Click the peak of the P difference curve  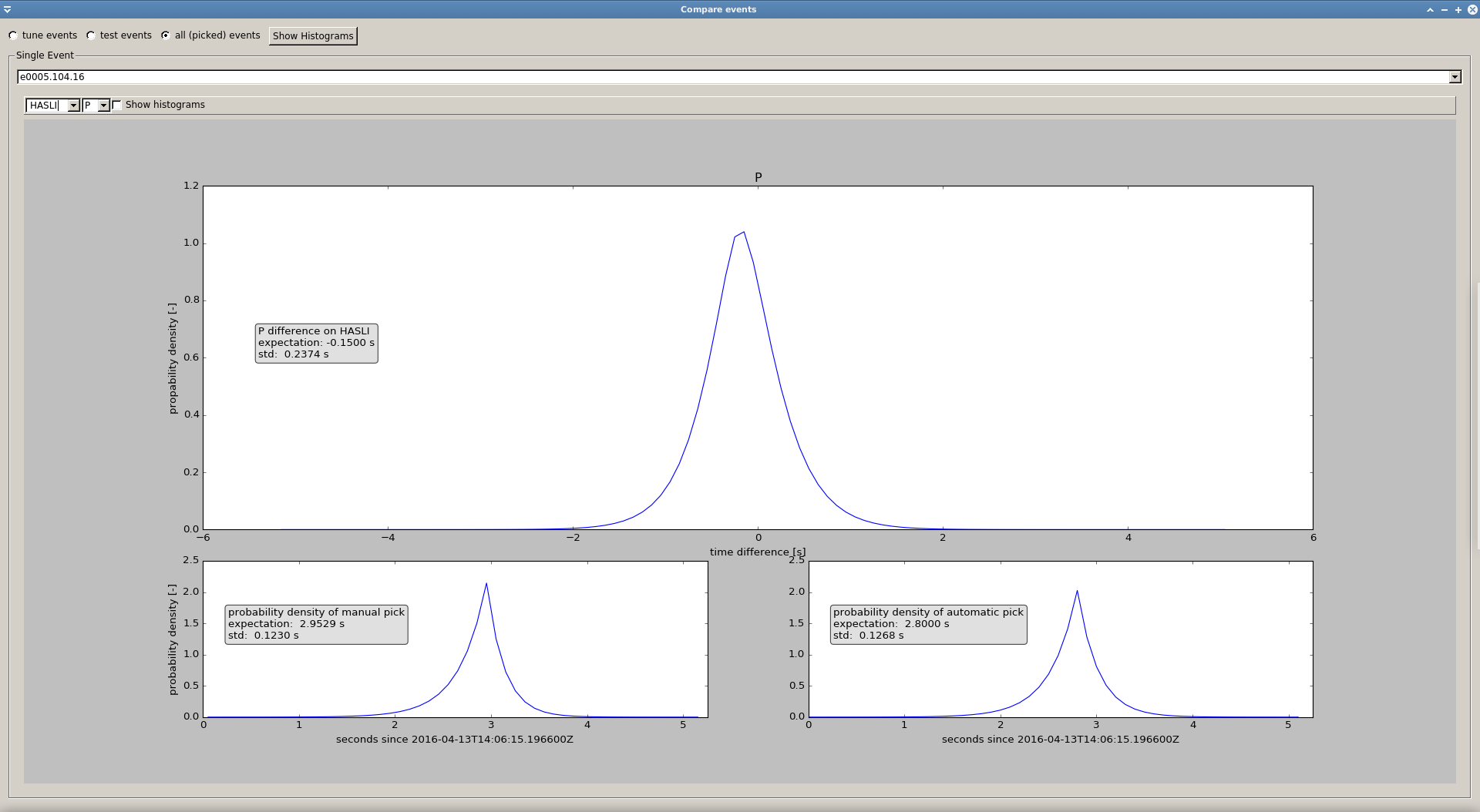pyautogui.click(x=743, y=232)
